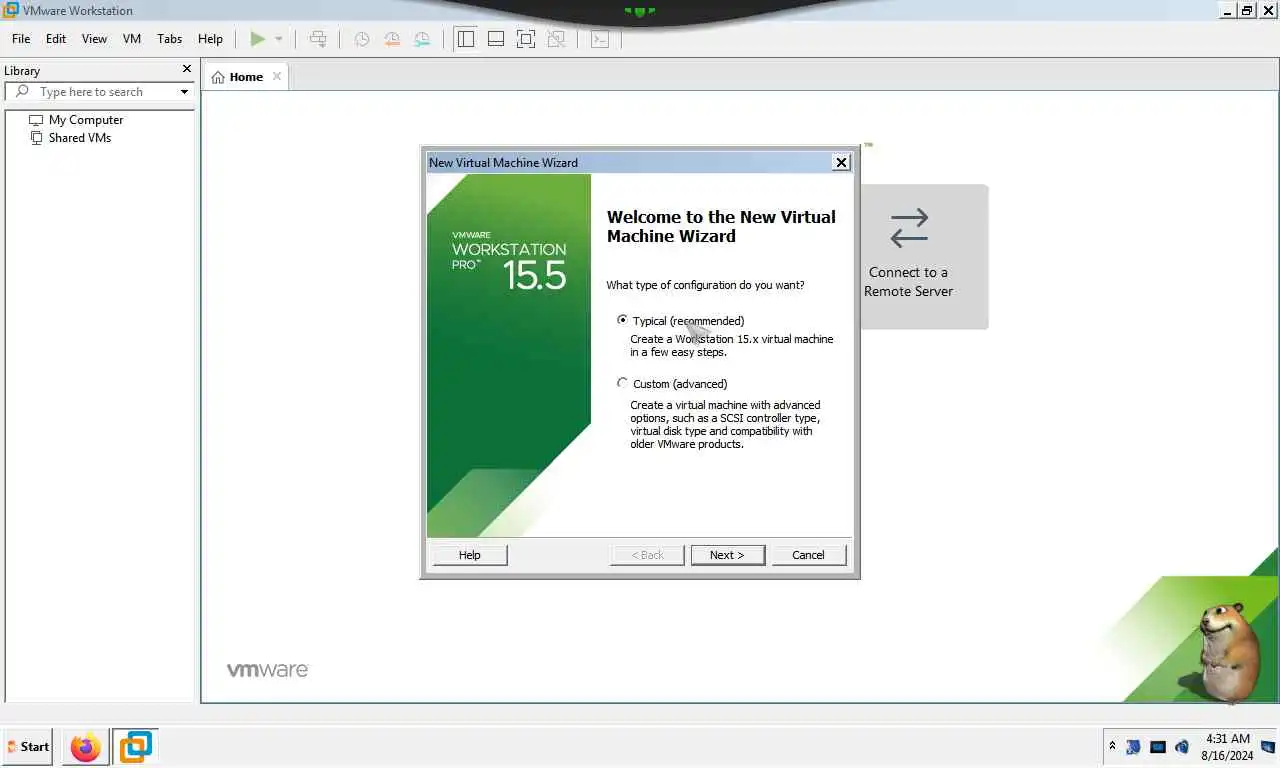Click the dark monitor icon in system tray

[1158, 746]
